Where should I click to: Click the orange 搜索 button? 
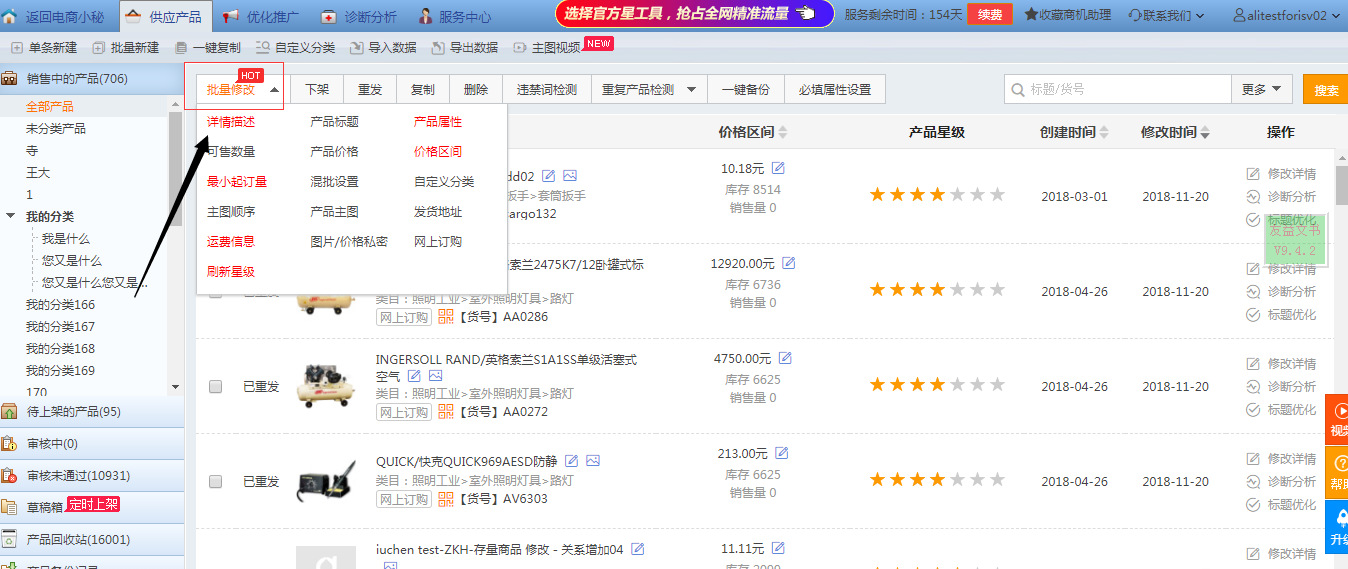(x=1326, y=89)
